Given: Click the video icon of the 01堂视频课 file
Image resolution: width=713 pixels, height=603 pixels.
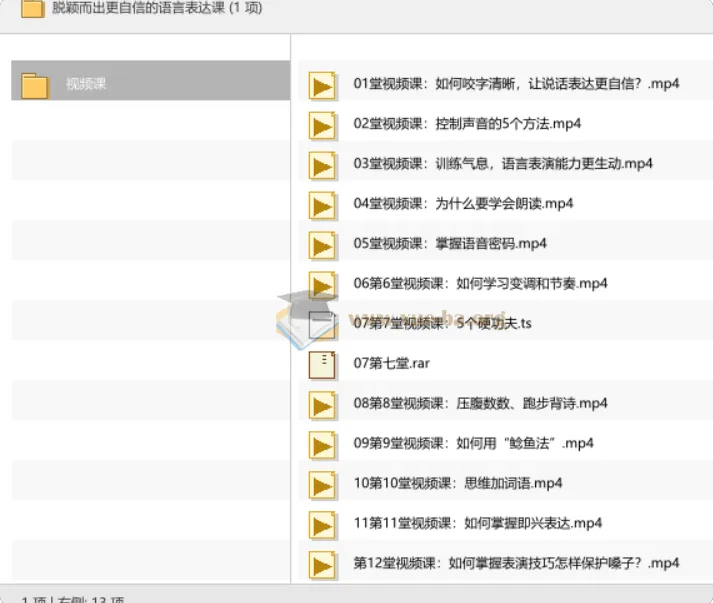Looking at the screenshot, I should point(322,85).
